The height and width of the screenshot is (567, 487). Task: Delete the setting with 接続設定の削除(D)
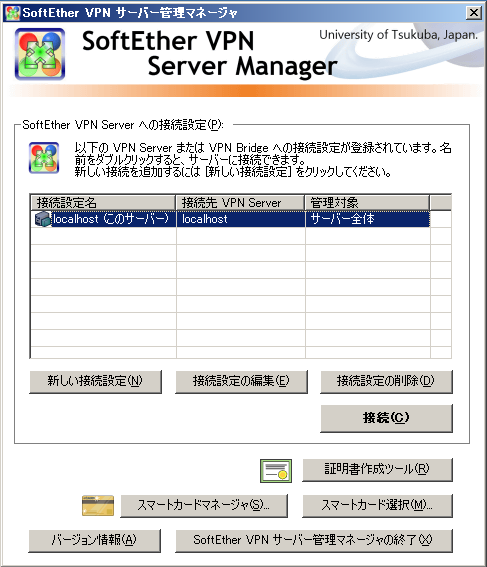(x=386, y=381)
